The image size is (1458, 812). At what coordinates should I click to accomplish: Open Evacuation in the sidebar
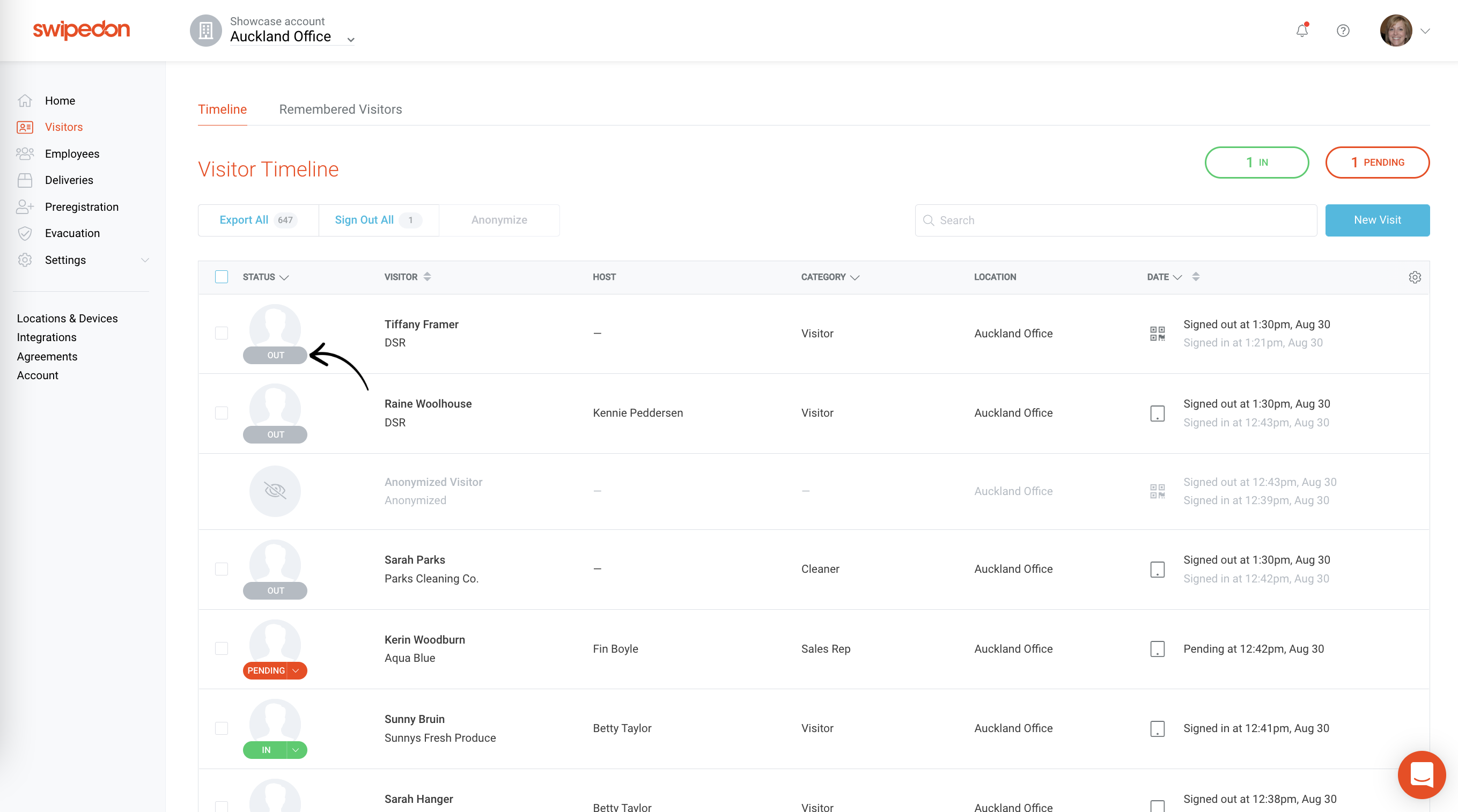72,233
